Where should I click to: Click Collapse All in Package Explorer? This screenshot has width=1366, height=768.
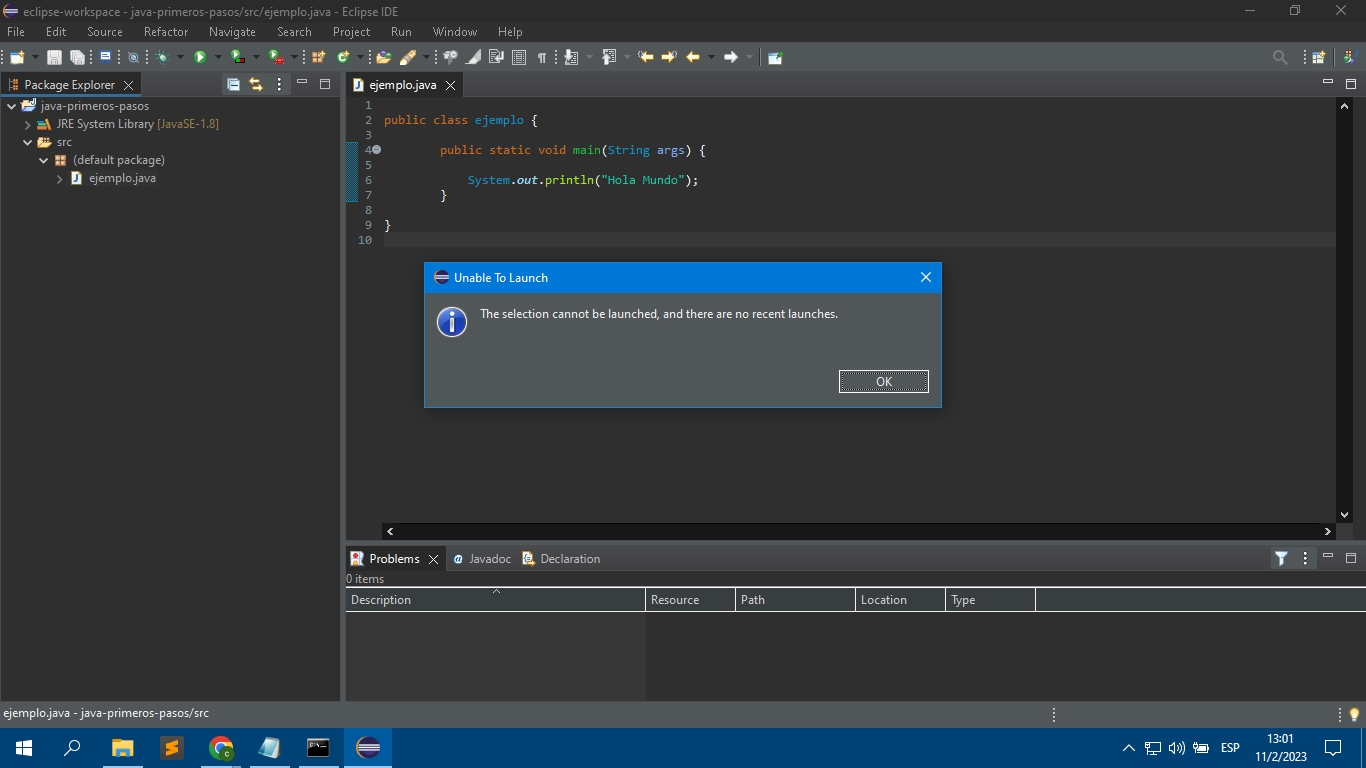pos(233,85)
